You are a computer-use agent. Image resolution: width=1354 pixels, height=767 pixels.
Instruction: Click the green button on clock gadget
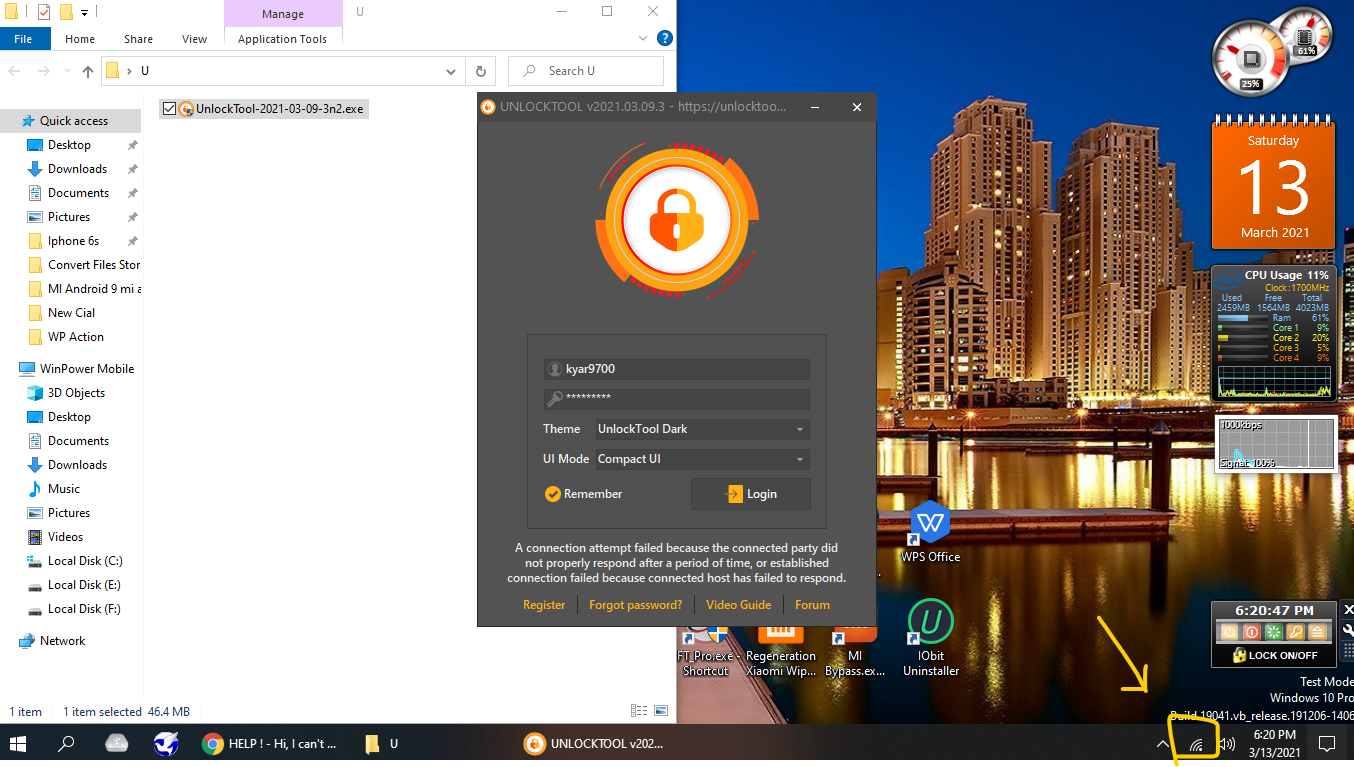click(x=1273, y=632)
